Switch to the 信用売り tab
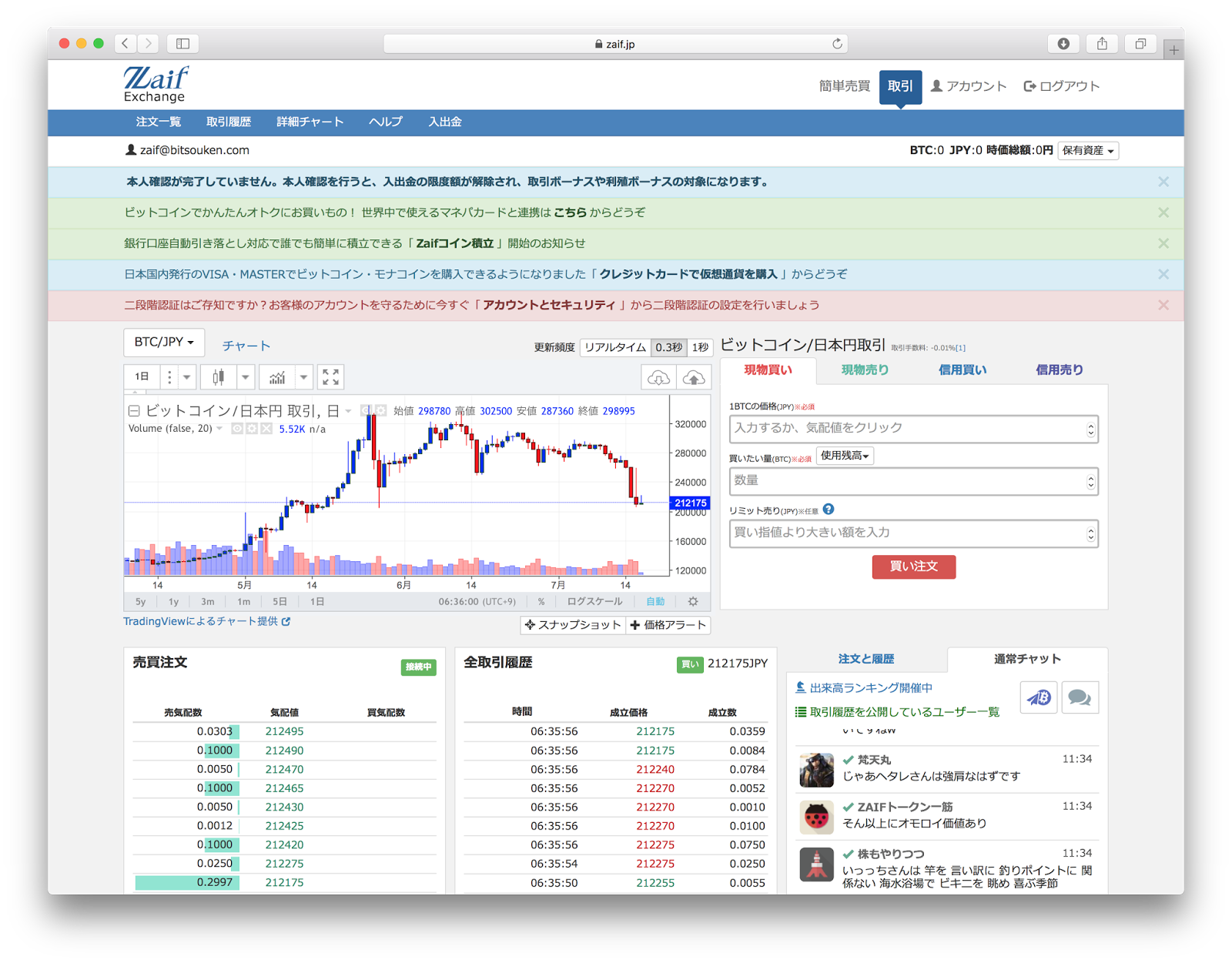 1060,370
